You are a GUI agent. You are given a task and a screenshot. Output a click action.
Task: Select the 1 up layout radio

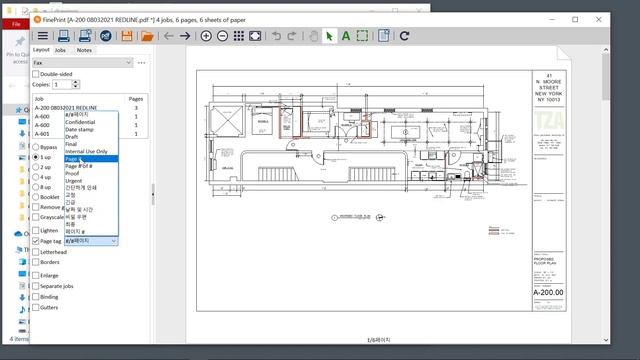(x=36, y=157)
